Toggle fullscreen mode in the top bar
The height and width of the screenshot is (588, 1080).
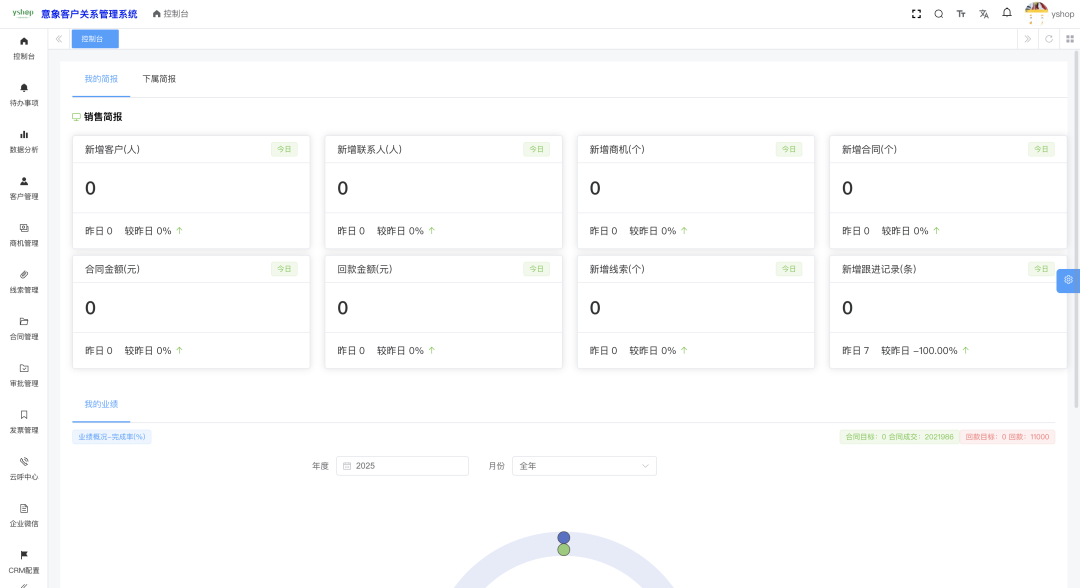click(916, 14)
